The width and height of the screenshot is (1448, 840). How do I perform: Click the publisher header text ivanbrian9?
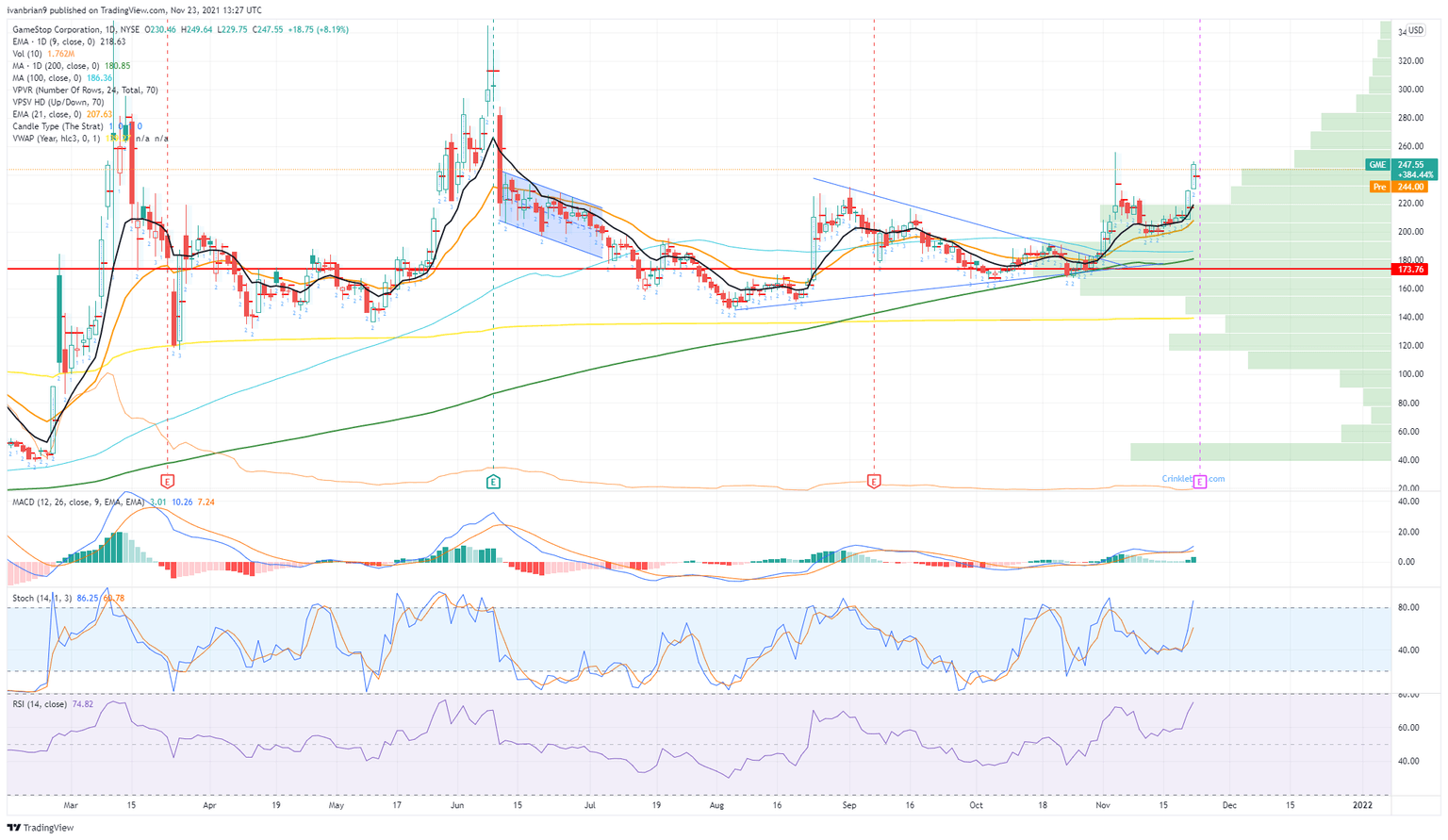[30, 10]
